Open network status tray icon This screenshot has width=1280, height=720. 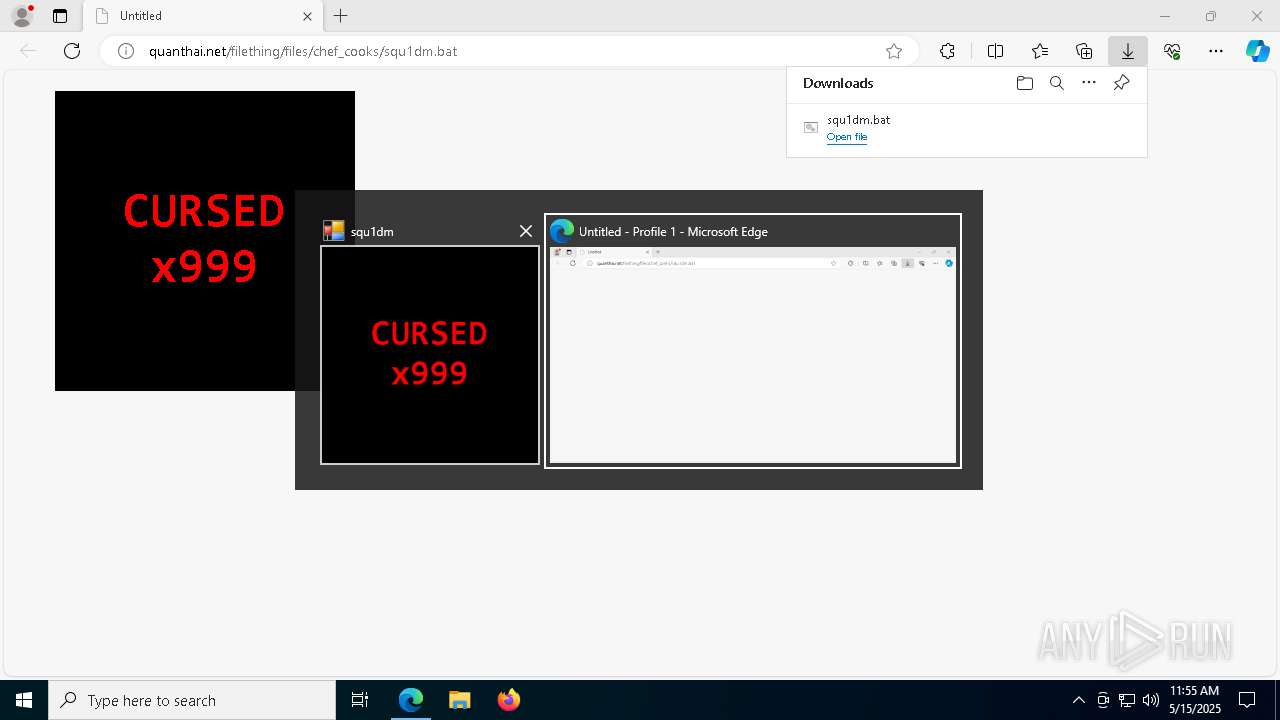(x=1127, y=700)
